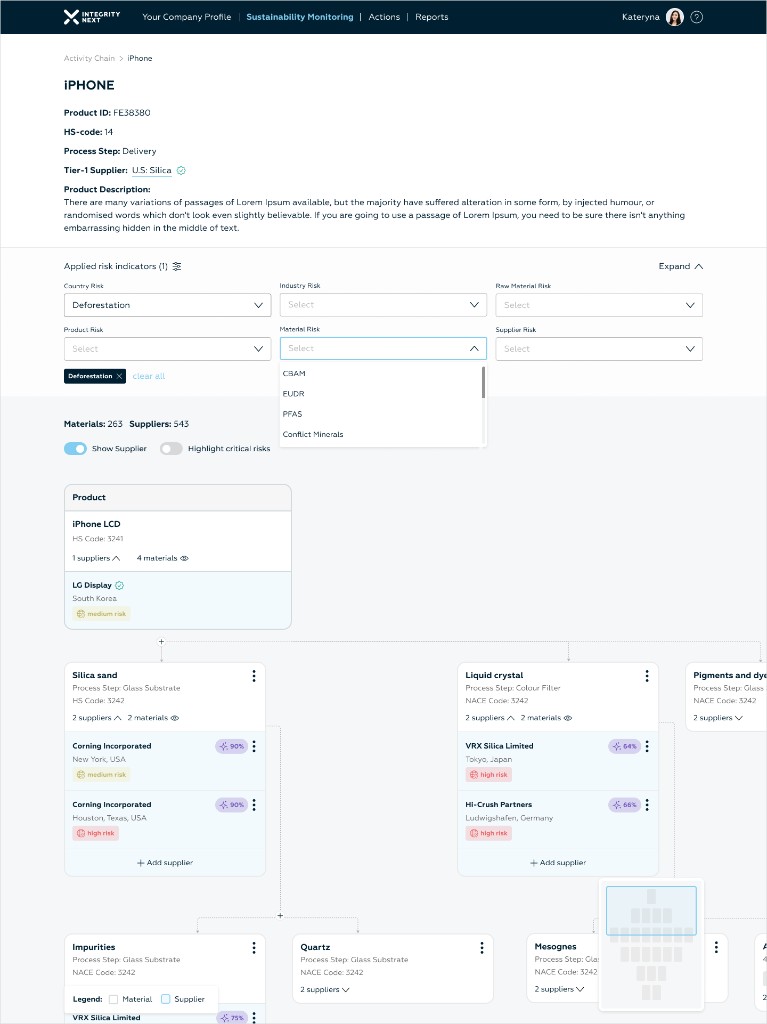Screen dimensions: 767x1024
Task: Open the Impurities card options menu
Action: pyautogui.click(x=253, y=948)
